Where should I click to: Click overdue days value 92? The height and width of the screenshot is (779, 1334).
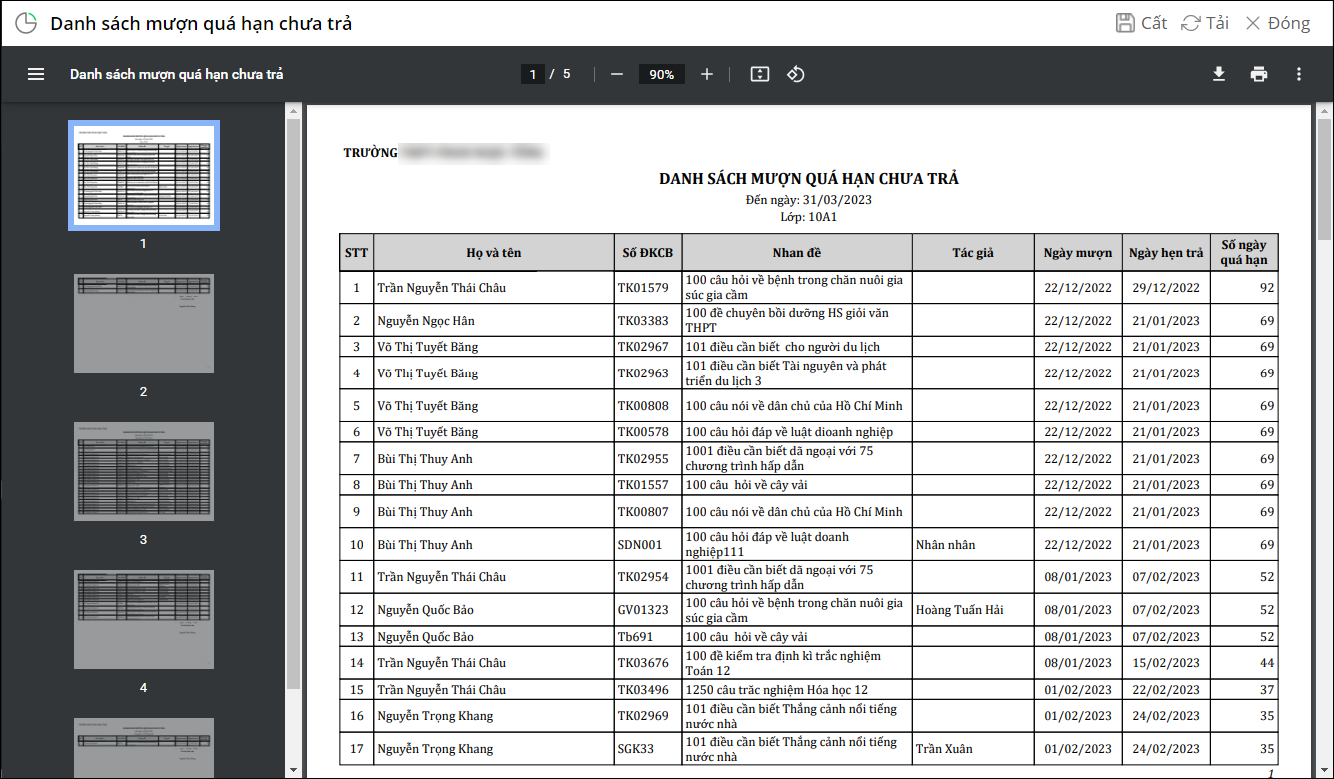pos(1267,288)
